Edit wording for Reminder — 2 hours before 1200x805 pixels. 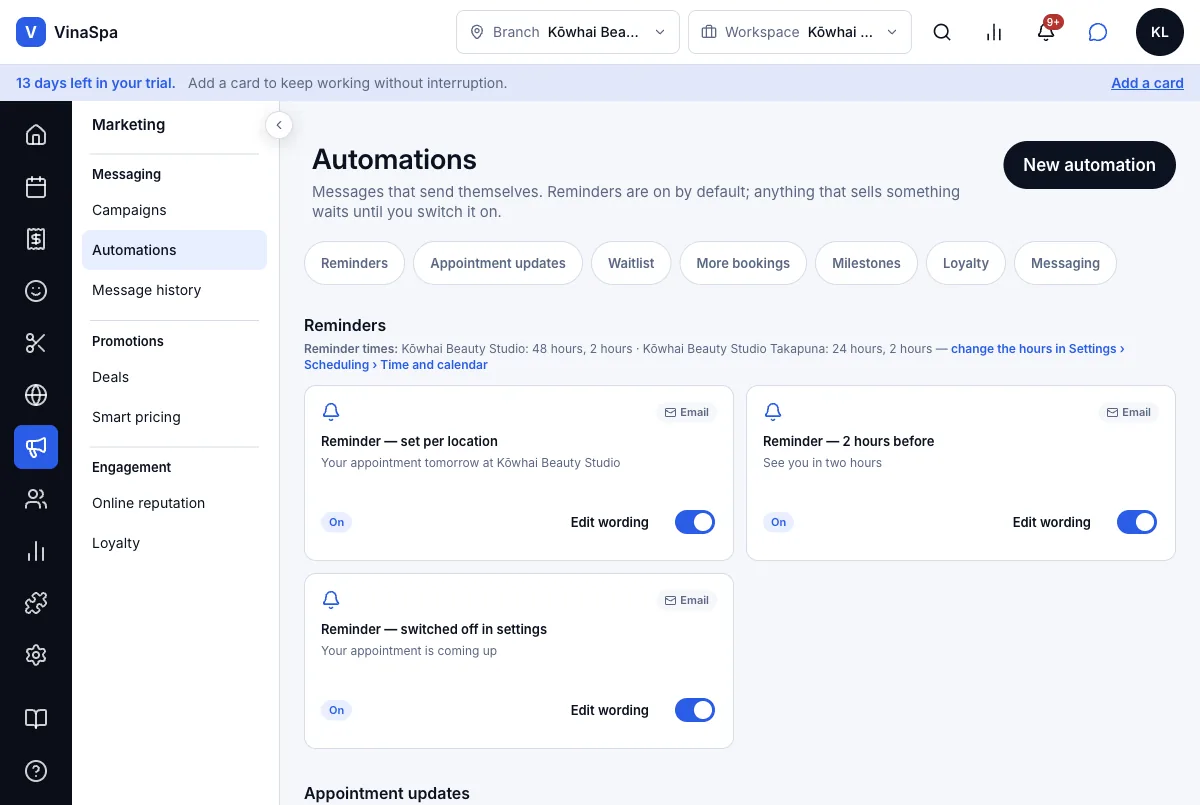[1051, 522]
